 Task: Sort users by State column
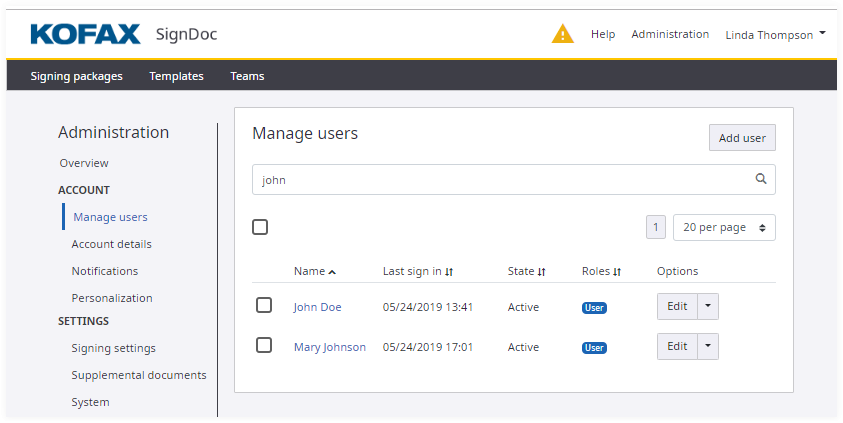(541, 272)
